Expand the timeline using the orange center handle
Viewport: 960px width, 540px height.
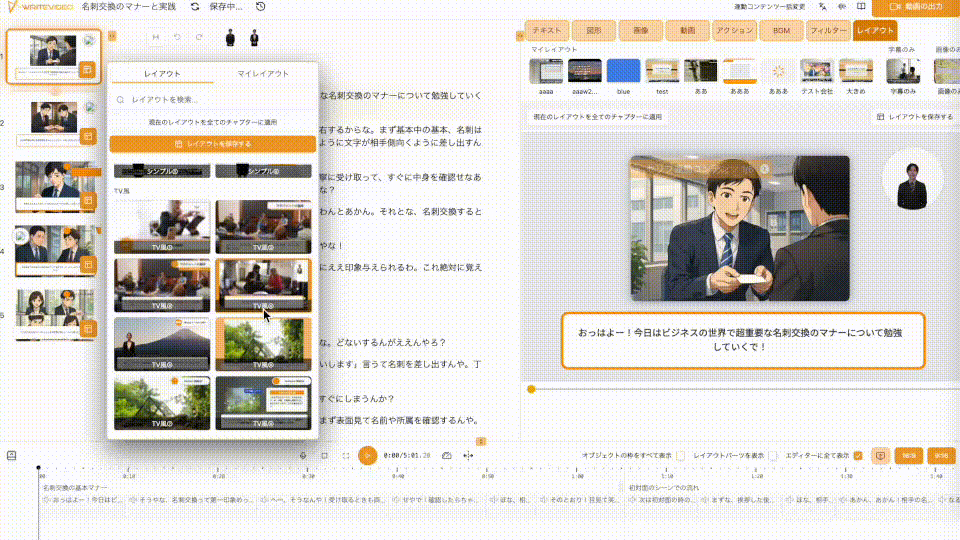[480, 440]
